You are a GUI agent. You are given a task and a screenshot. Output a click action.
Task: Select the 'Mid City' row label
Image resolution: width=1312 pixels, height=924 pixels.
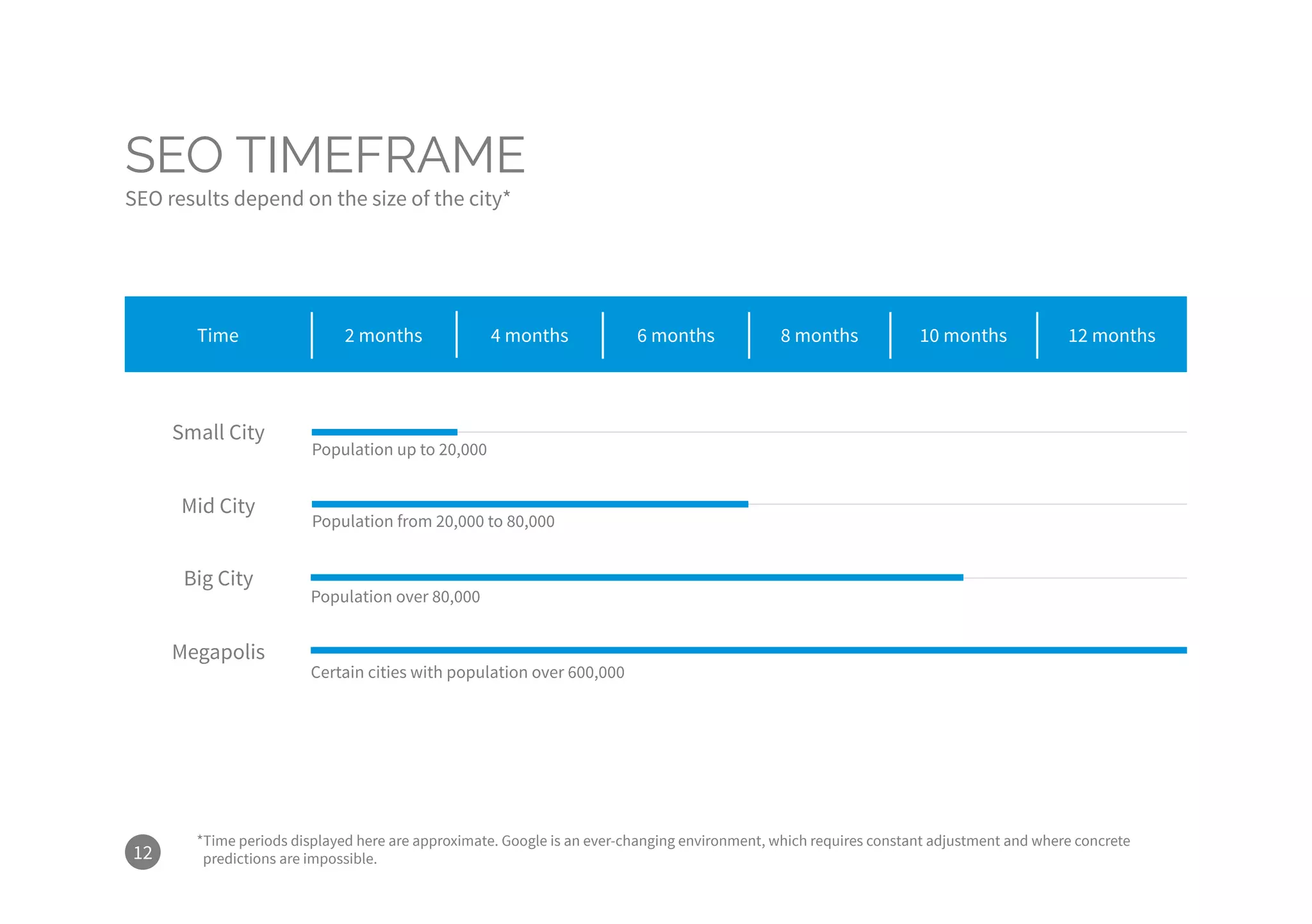tap(218, 506)
